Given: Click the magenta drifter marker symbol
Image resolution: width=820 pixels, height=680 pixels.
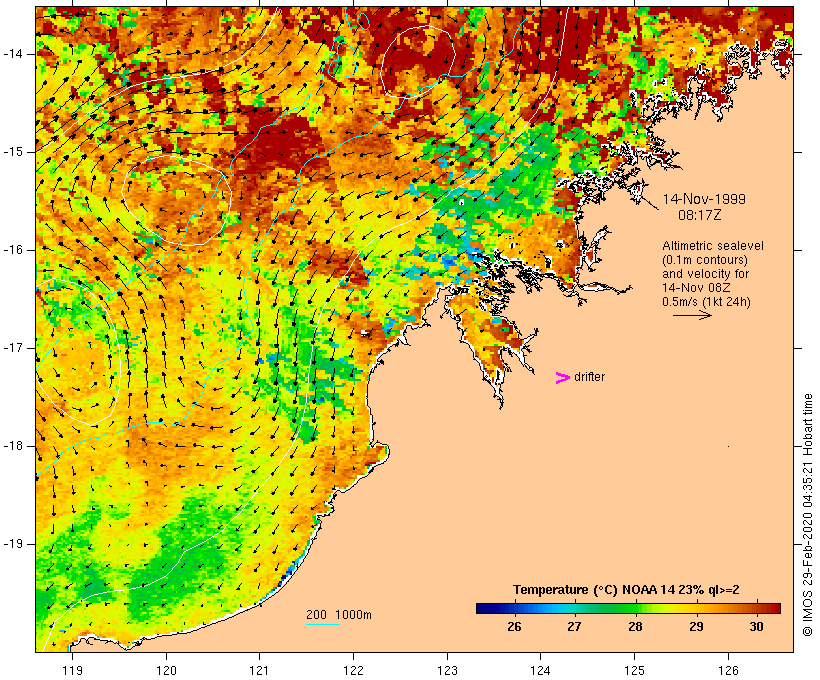Looking at the screenshot, I should [x=562, y=378].
